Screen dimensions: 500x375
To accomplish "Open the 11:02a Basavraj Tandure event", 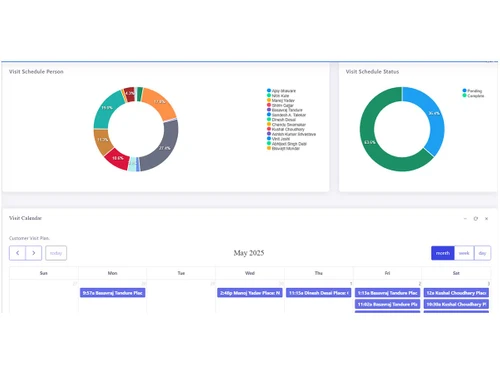I will (x=387, y=304).
